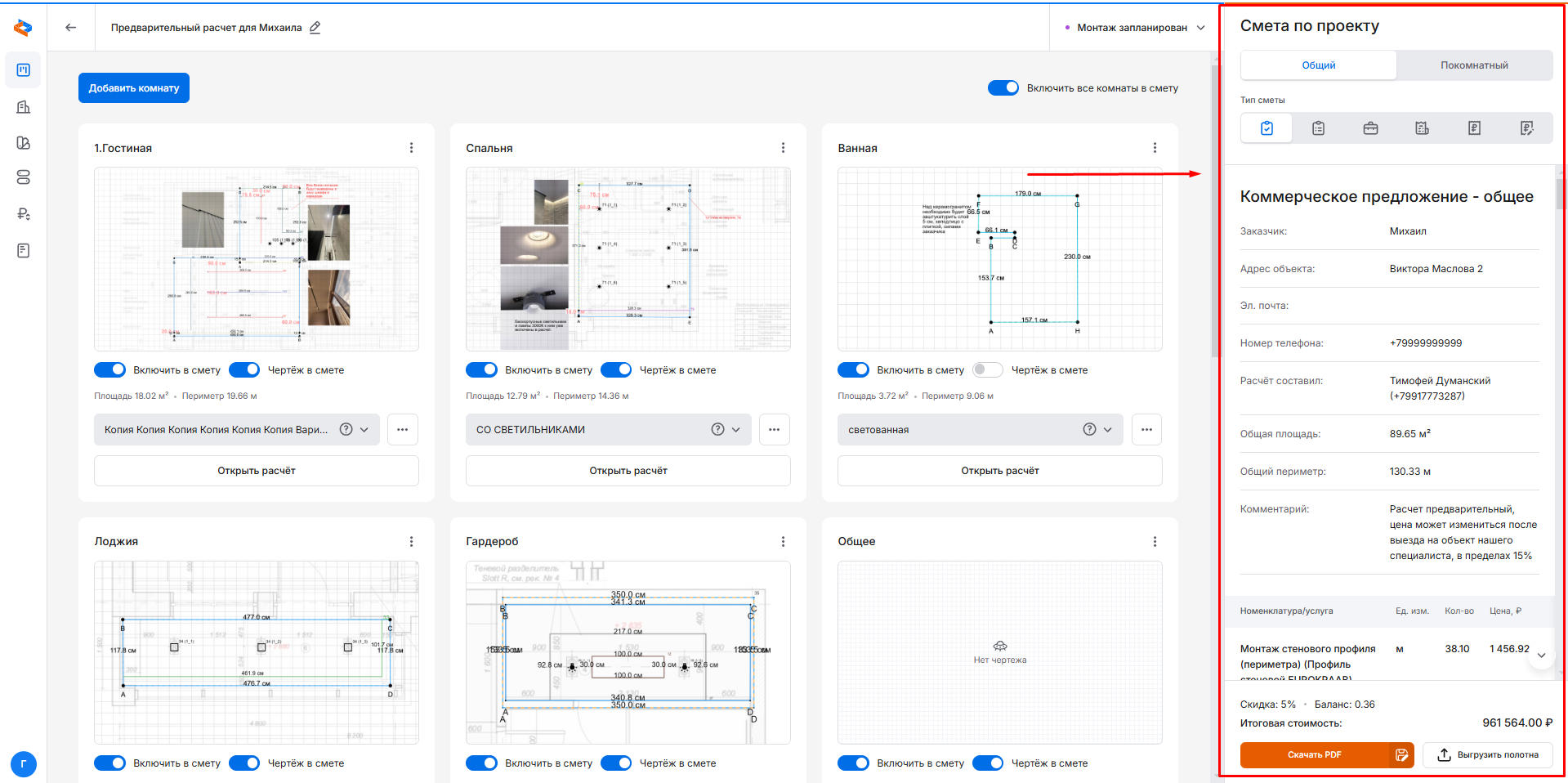Open three-dot menu for Спальня room card
The width and height of the screenshot is (1568, 783).
click(783, 148)
